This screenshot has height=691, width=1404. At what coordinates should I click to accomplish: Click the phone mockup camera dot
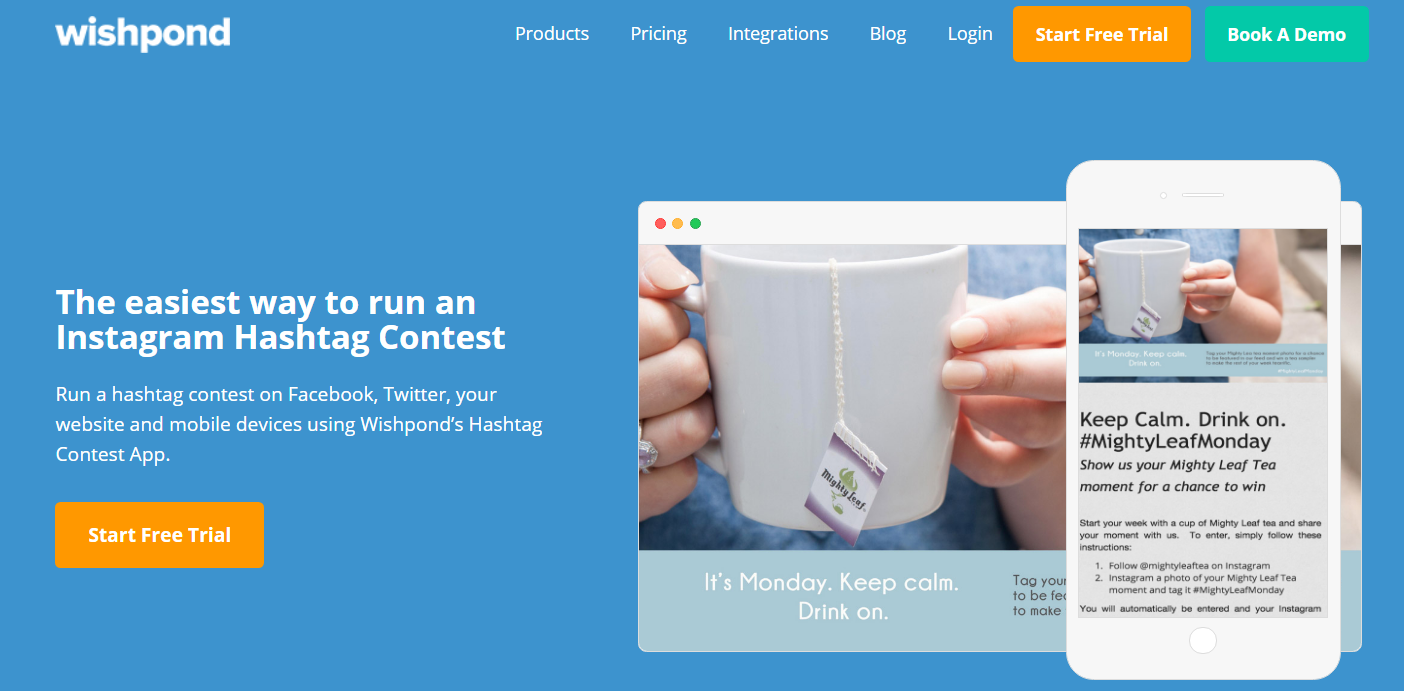[1163, 195]
